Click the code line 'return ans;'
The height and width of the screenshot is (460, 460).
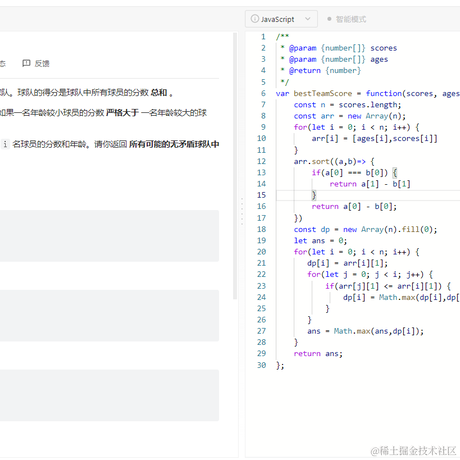click(318, 354)
